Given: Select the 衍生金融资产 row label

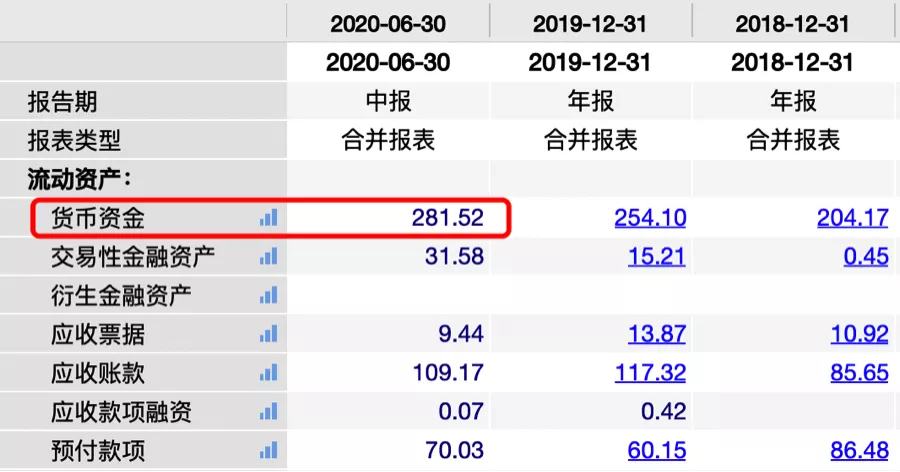Looking at the screenshot, I should [121, 296].
